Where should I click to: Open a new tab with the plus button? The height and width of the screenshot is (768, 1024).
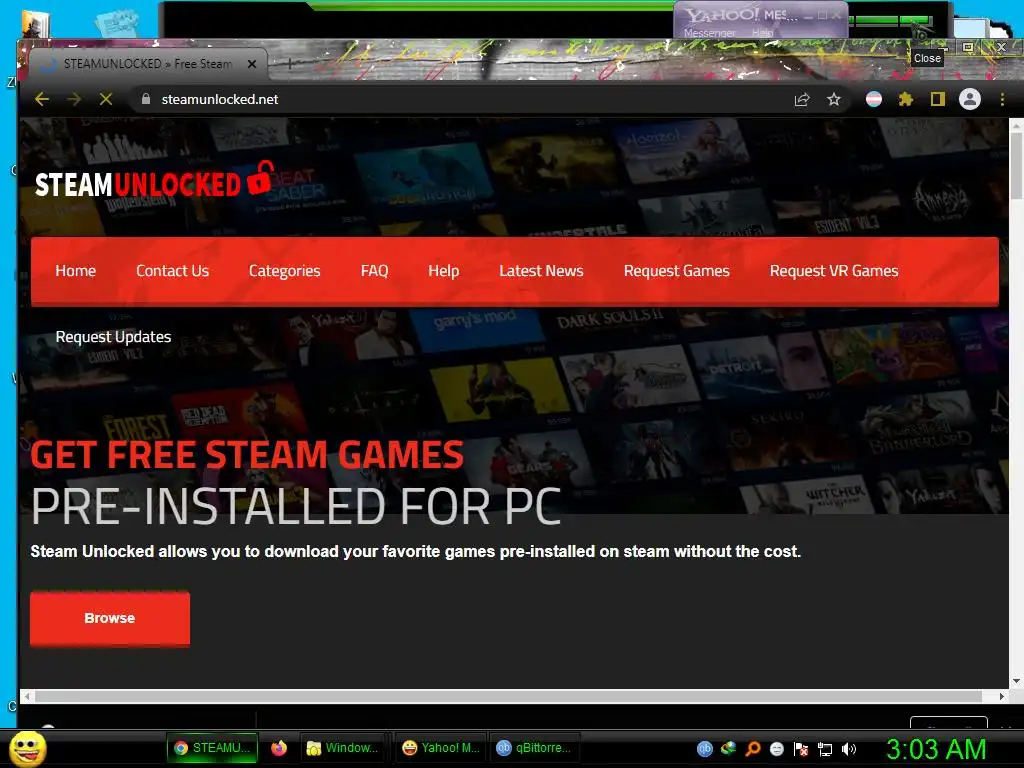pyautogui.click(x=290, y=63)
